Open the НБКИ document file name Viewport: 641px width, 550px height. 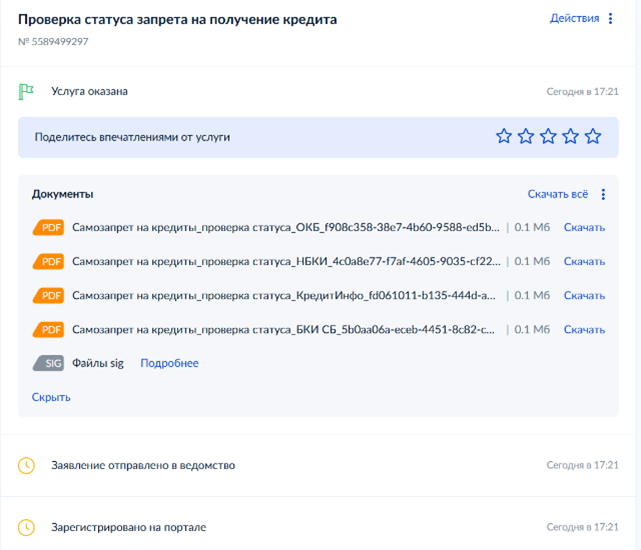coord(285,262)
